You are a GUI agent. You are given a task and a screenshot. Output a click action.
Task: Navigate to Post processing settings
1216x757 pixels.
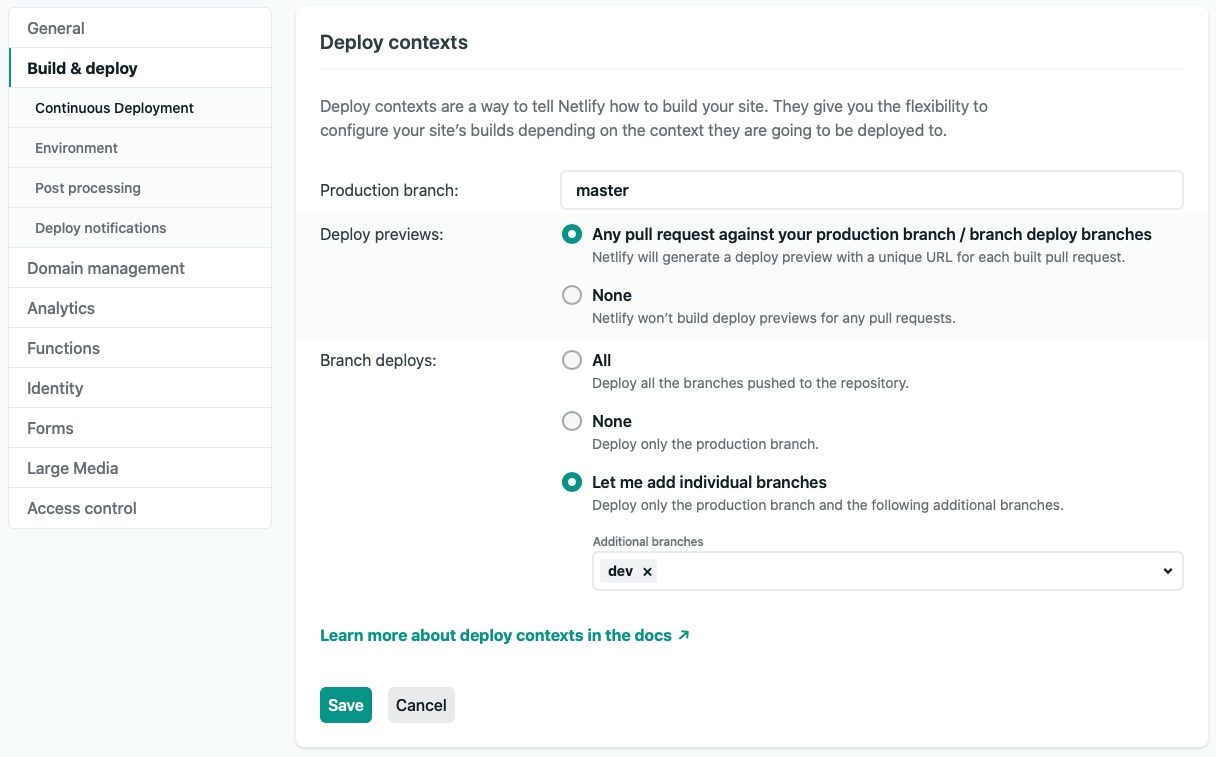tap(88, 188)
